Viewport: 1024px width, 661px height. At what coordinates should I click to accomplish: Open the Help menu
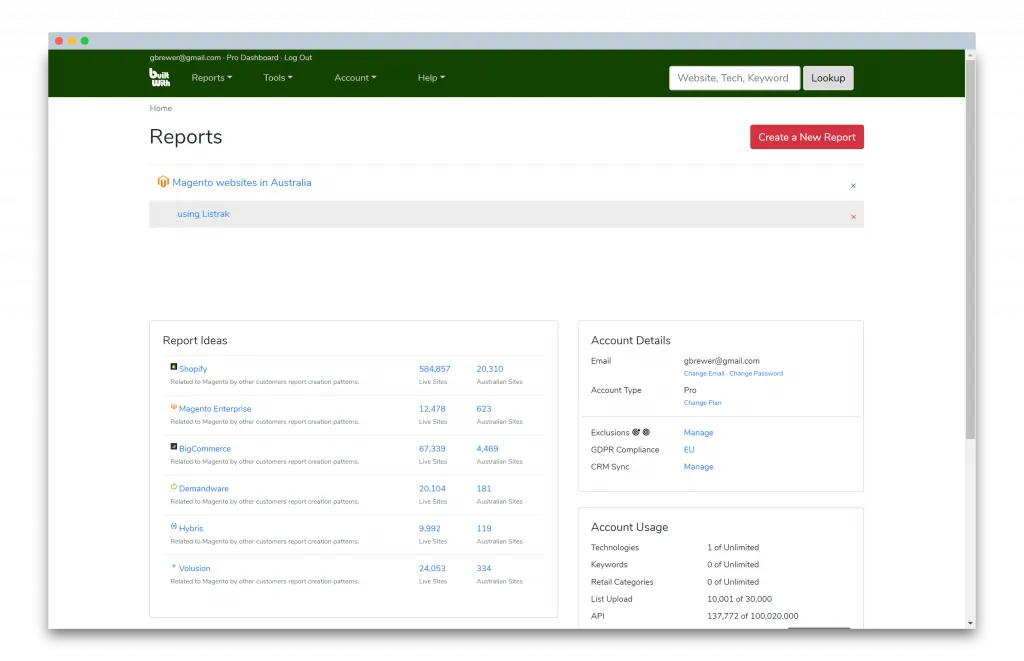(431, 78)
